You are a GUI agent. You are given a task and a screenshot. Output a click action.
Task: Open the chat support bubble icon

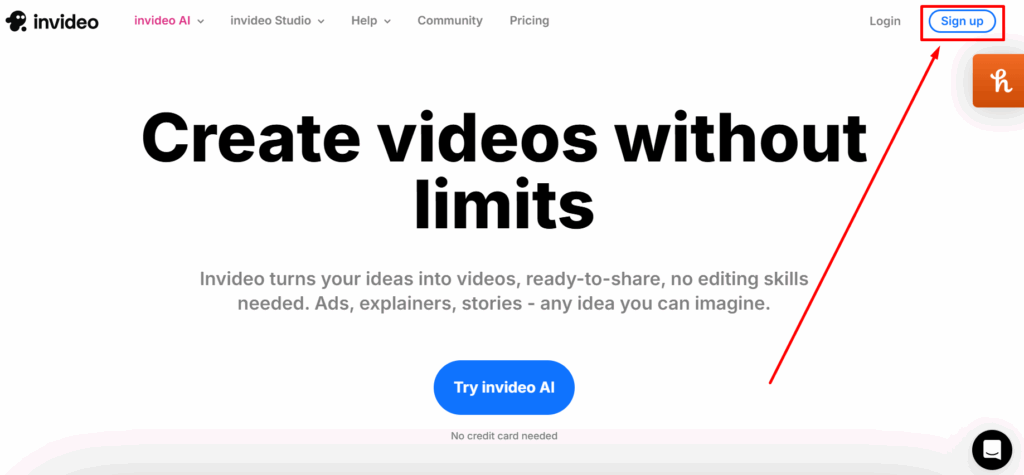click(991, 450)
